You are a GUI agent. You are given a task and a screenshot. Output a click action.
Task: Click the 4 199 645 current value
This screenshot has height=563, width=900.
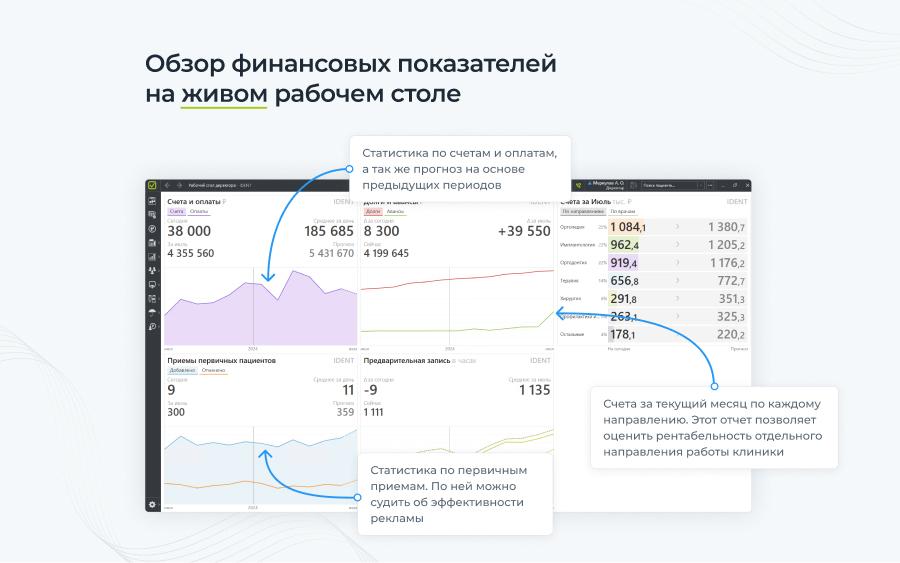(386, 253)
